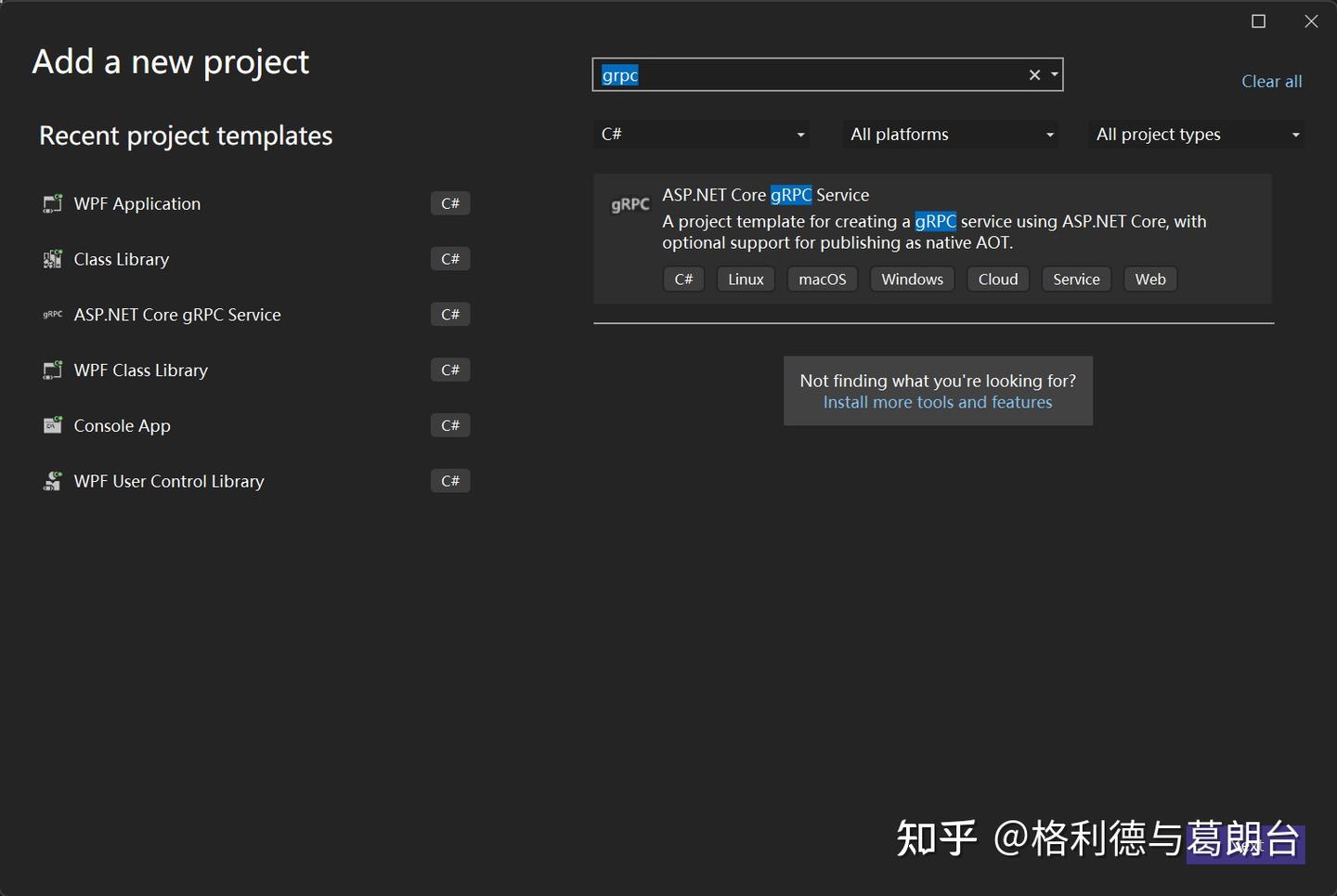
Task: Open the search history dropdown arrow
Action: pyautogui.click(x=1053, y=74)
